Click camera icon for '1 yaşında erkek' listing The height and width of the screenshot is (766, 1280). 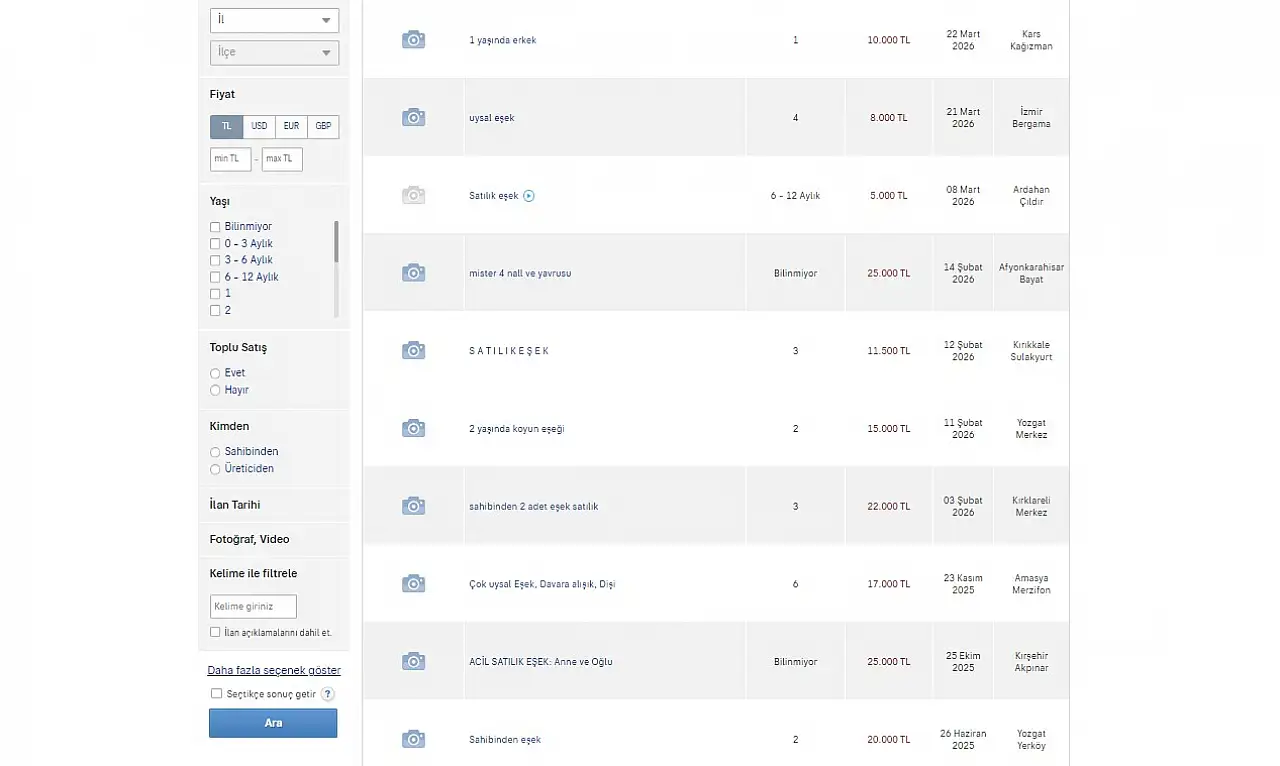[413, 40]
